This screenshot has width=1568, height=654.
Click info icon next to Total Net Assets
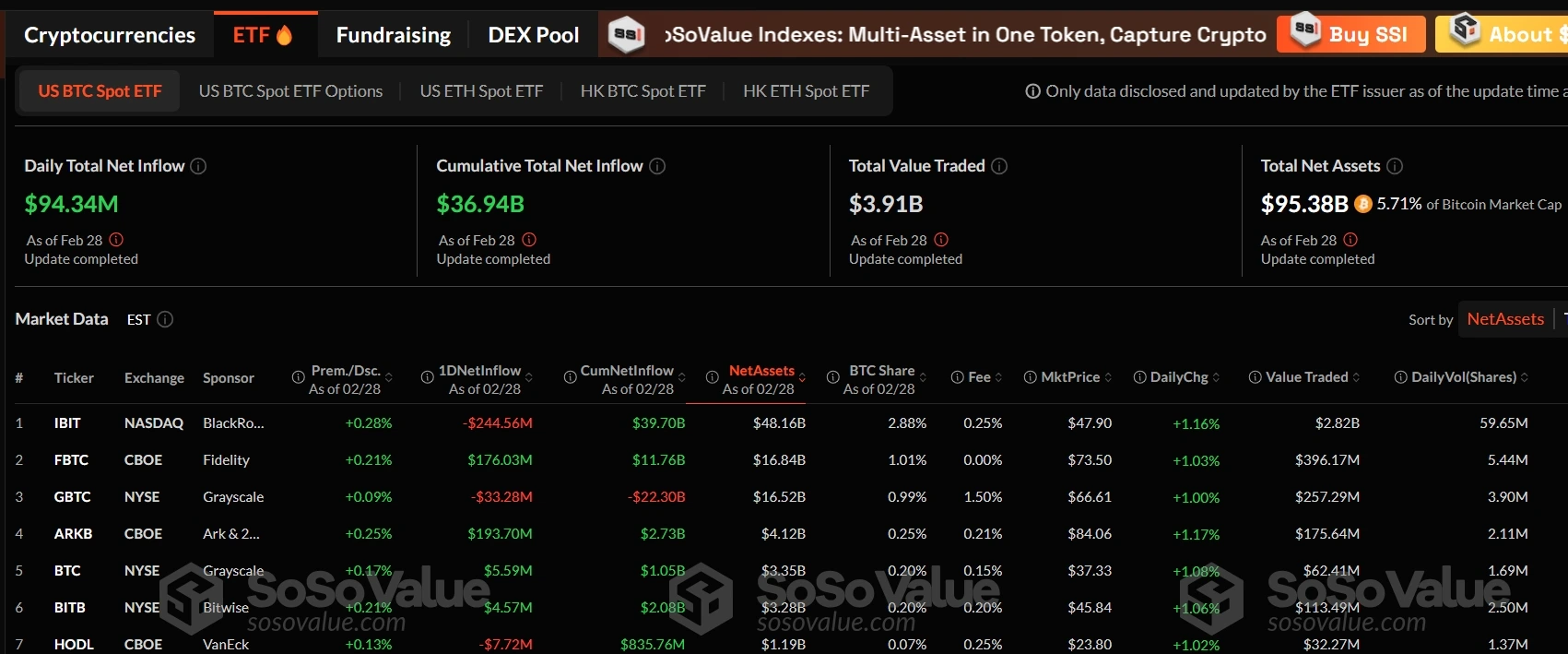coord(1395,166)
